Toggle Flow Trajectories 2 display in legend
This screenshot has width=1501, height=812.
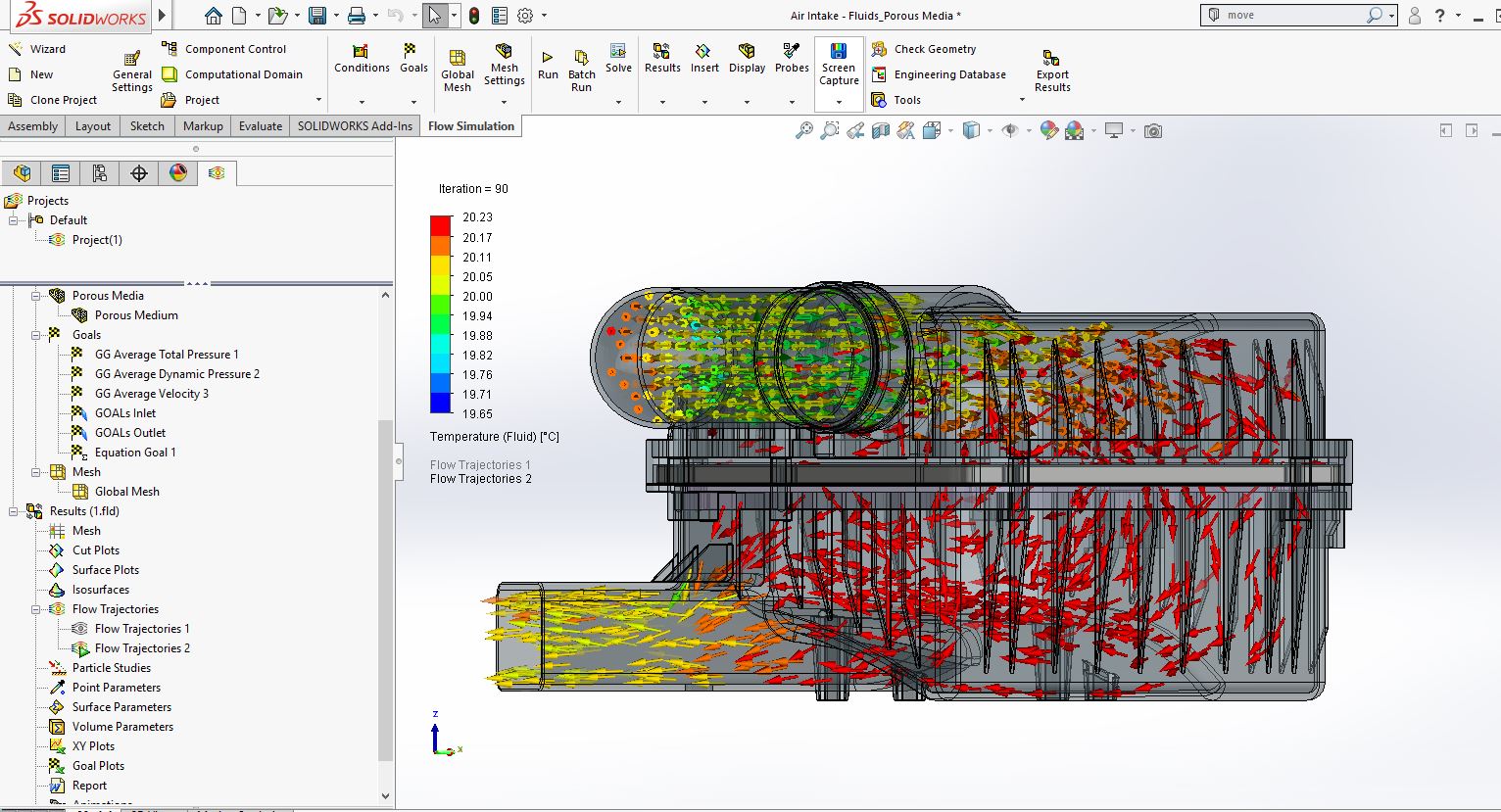(481, 479)
